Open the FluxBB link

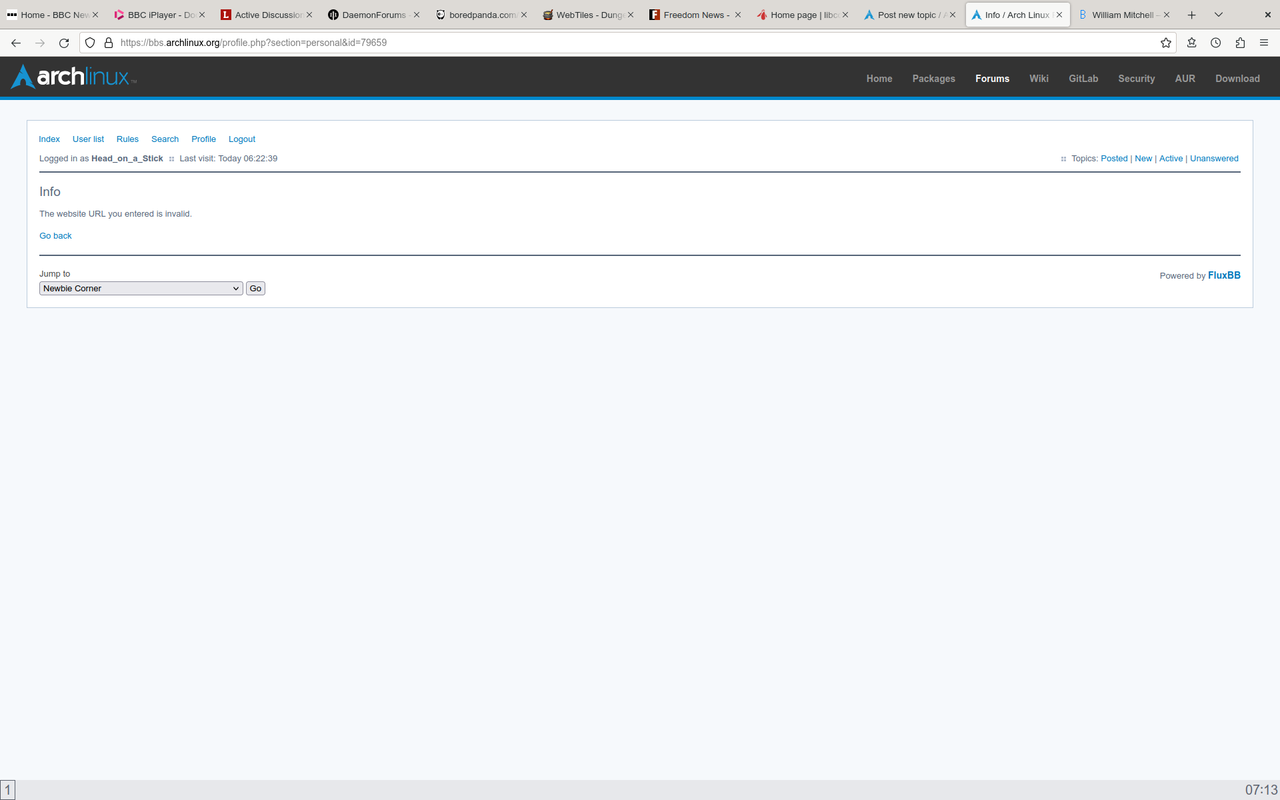(1224, 275)
